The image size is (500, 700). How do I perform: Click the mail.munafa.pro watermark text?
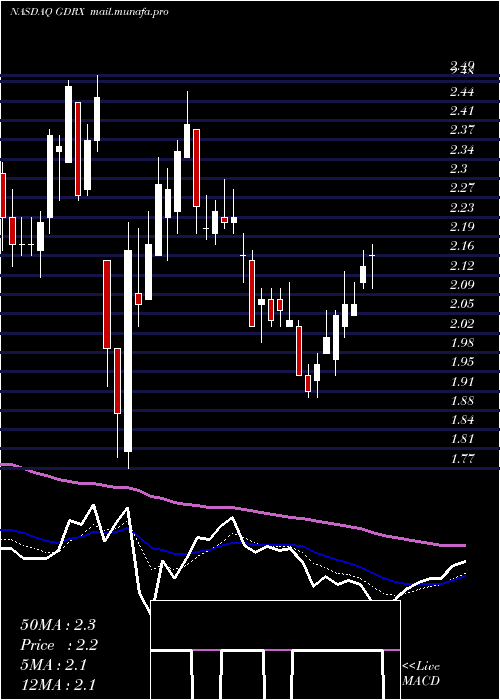(129, 12)
